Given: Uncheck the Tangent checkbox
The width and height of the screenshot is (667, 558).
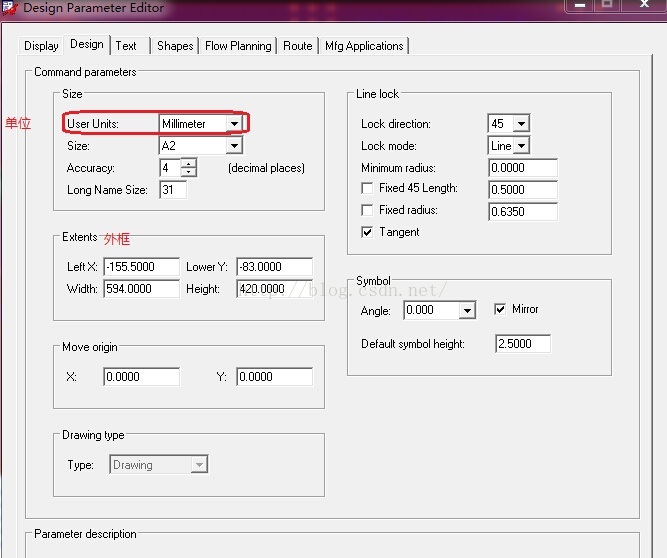Looking at the screenshot, I should (x=368, y=232).
